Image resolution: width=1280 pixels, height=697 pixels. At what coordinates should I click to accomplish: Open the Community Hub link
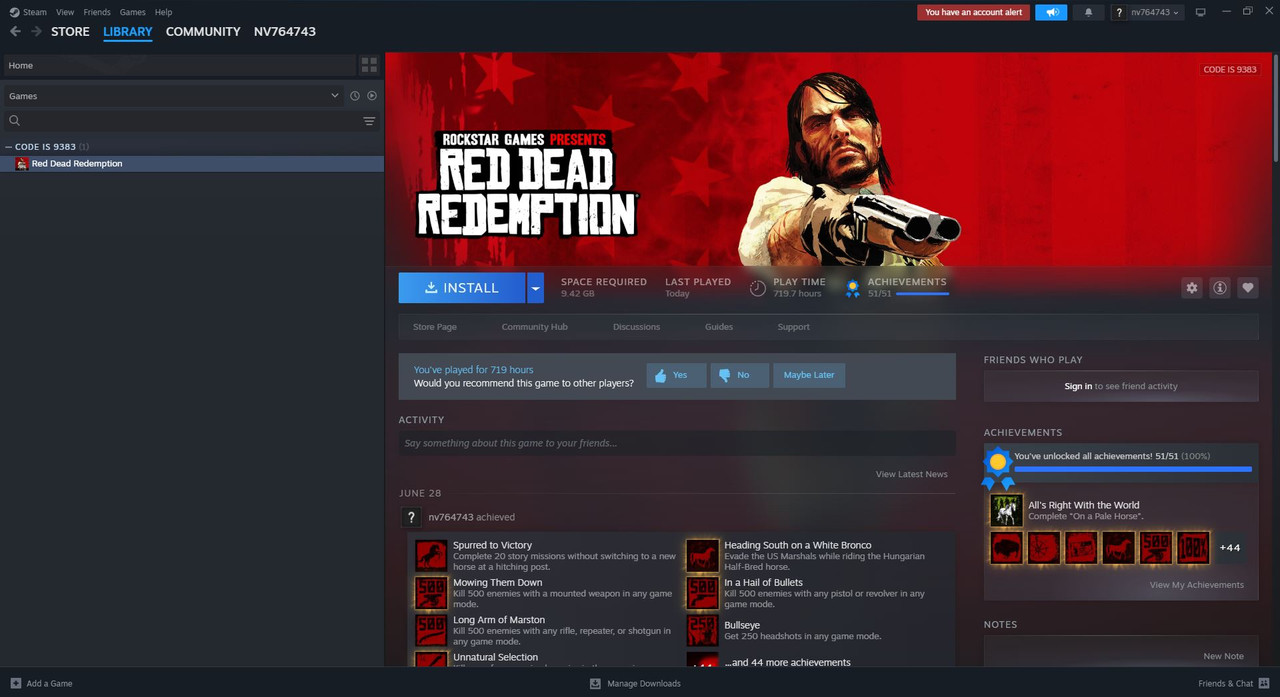534,327
